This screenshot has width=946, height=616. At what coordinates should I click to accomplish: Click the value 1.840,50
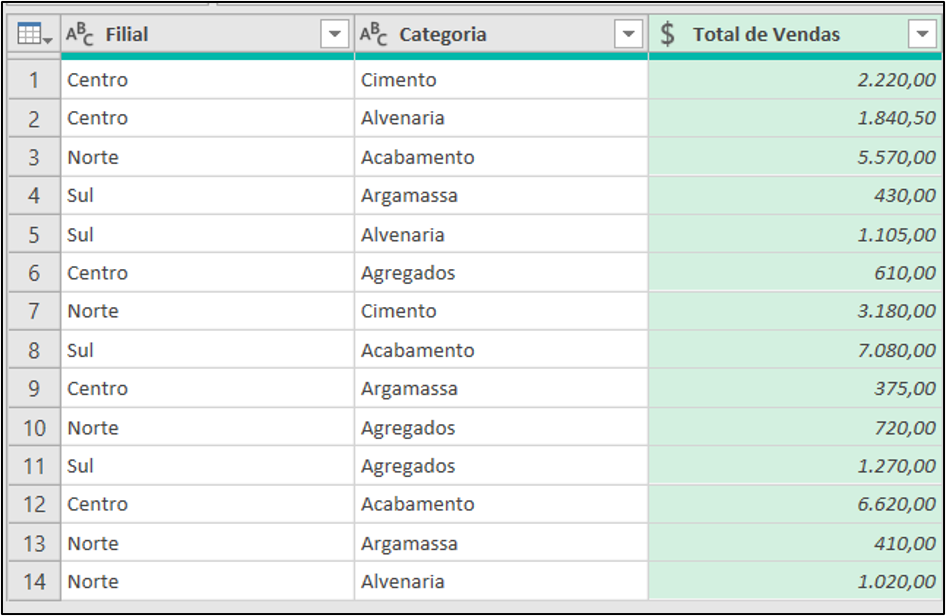click(x=897, y=118)
